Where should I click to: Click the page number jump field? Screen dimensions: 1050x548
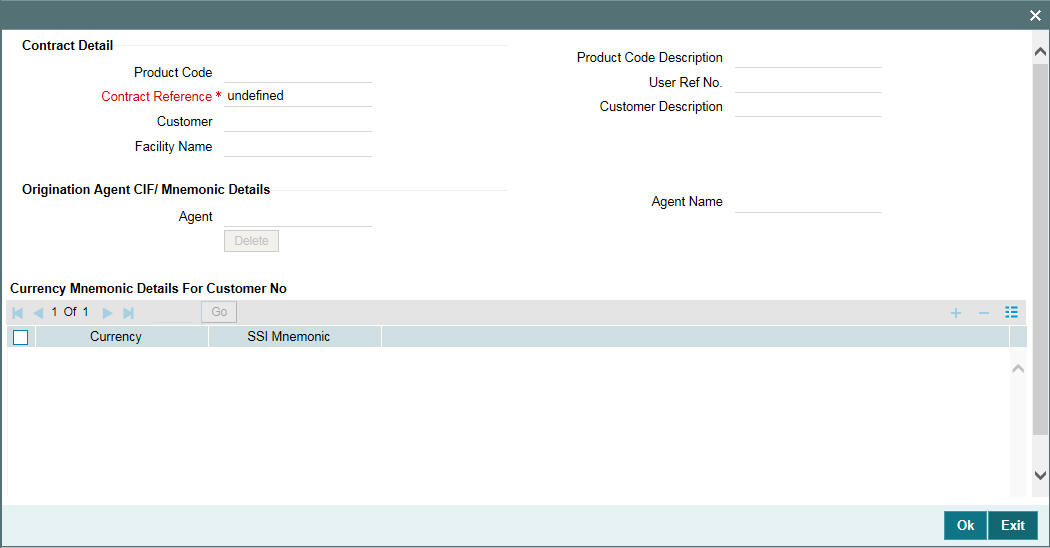172,312
